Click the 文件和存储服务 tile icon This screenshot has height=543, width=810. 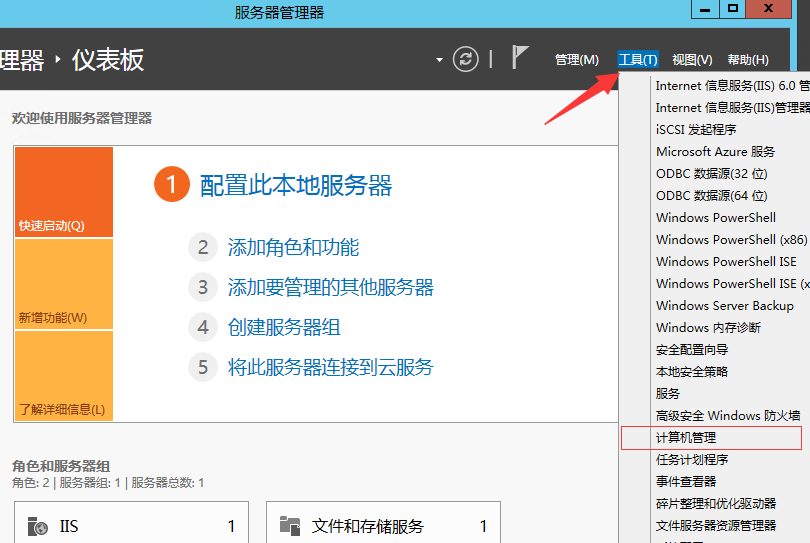click(x=290, y=526)
